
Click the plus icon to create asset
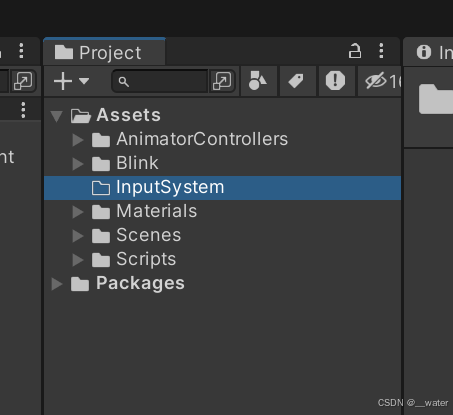click(x=63, y=81)
